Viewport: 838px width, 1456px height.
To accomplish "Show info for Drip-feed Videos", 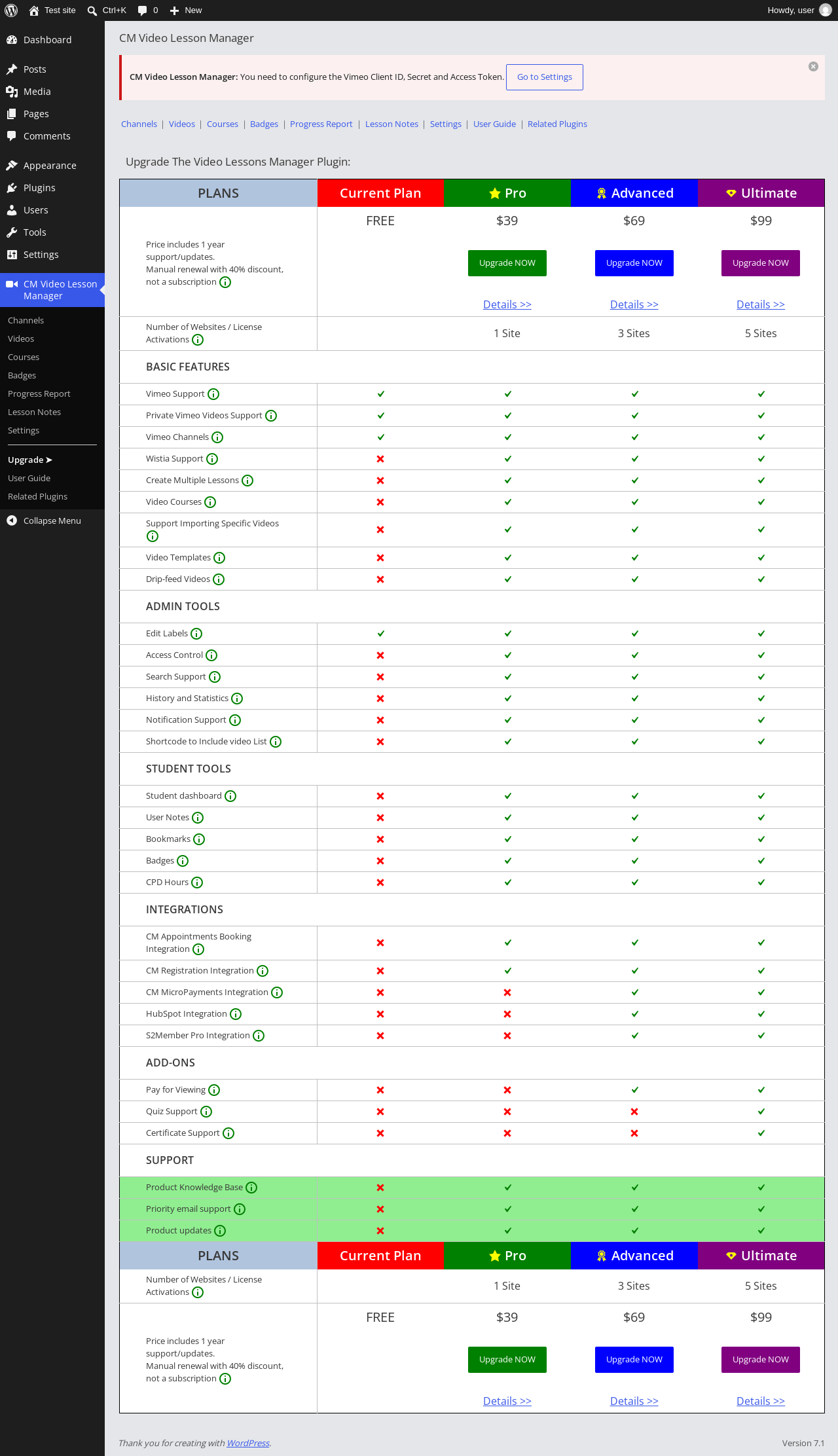I will [219, 579].
